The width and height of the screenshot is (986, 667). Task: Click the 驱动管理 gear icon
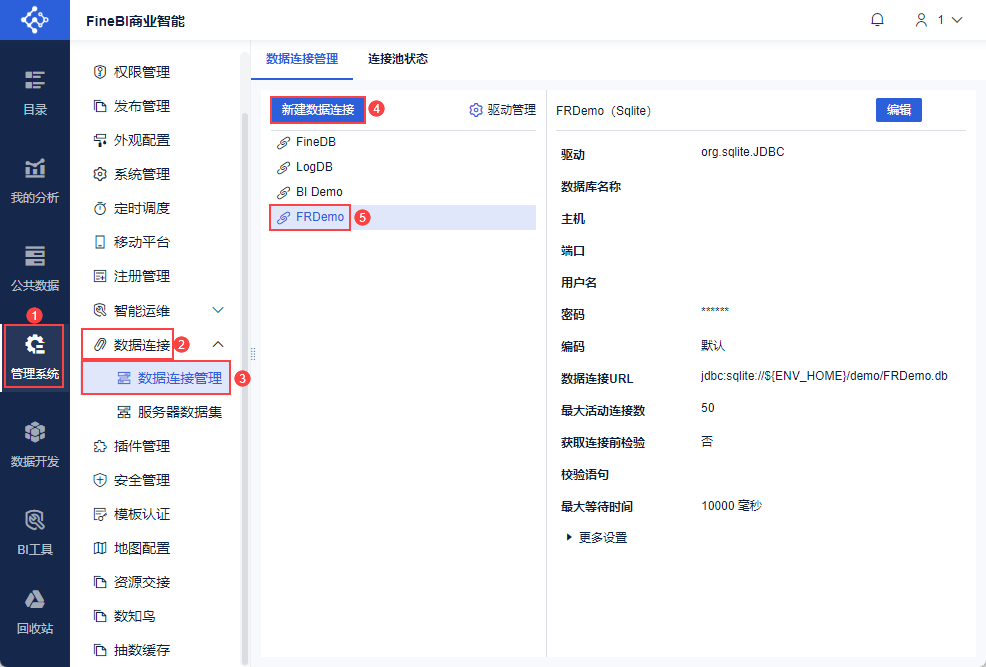tap(476, 110)
